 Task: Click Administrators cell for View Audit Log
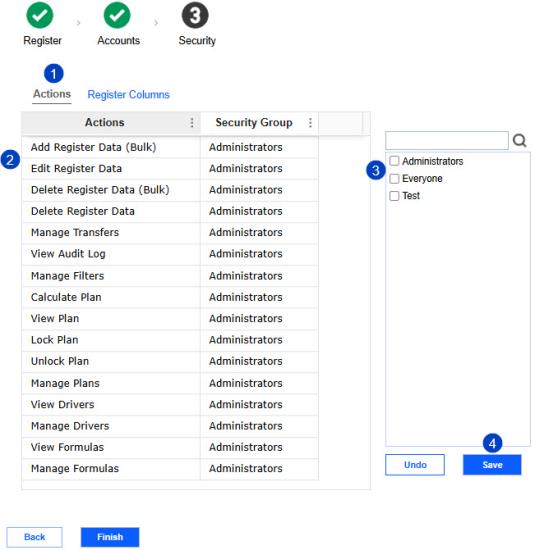click(x=260, y=254)
